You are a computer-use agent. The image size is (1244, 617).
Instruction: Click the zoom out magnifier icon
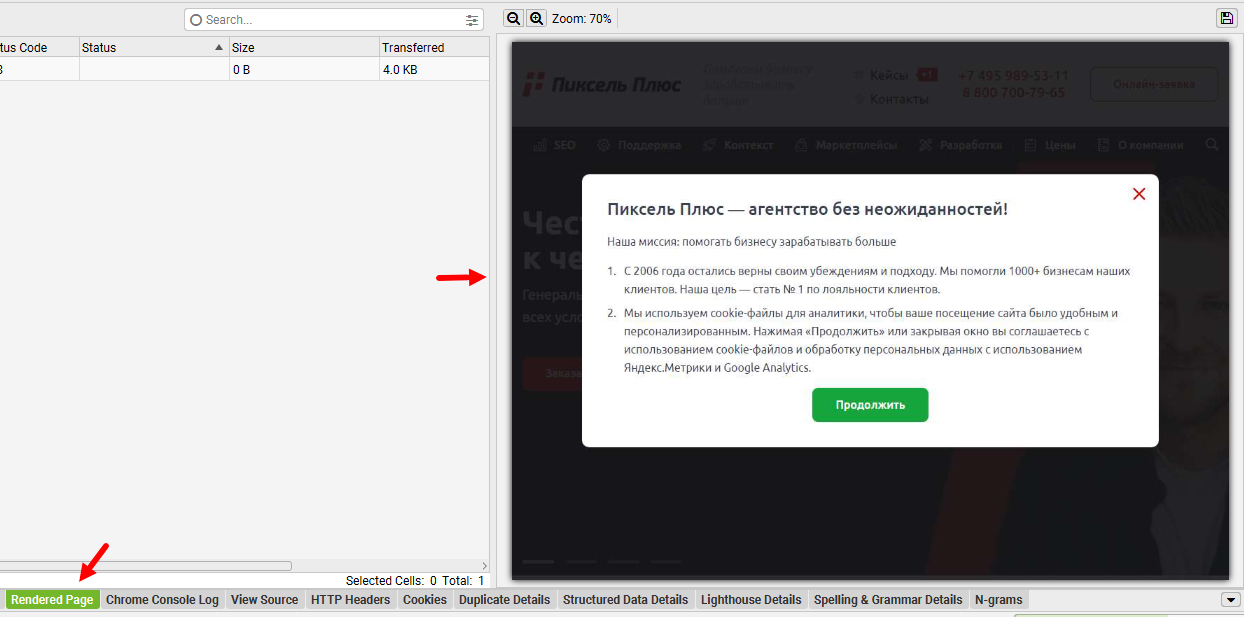pyautogui.click(x=513, y=19)
